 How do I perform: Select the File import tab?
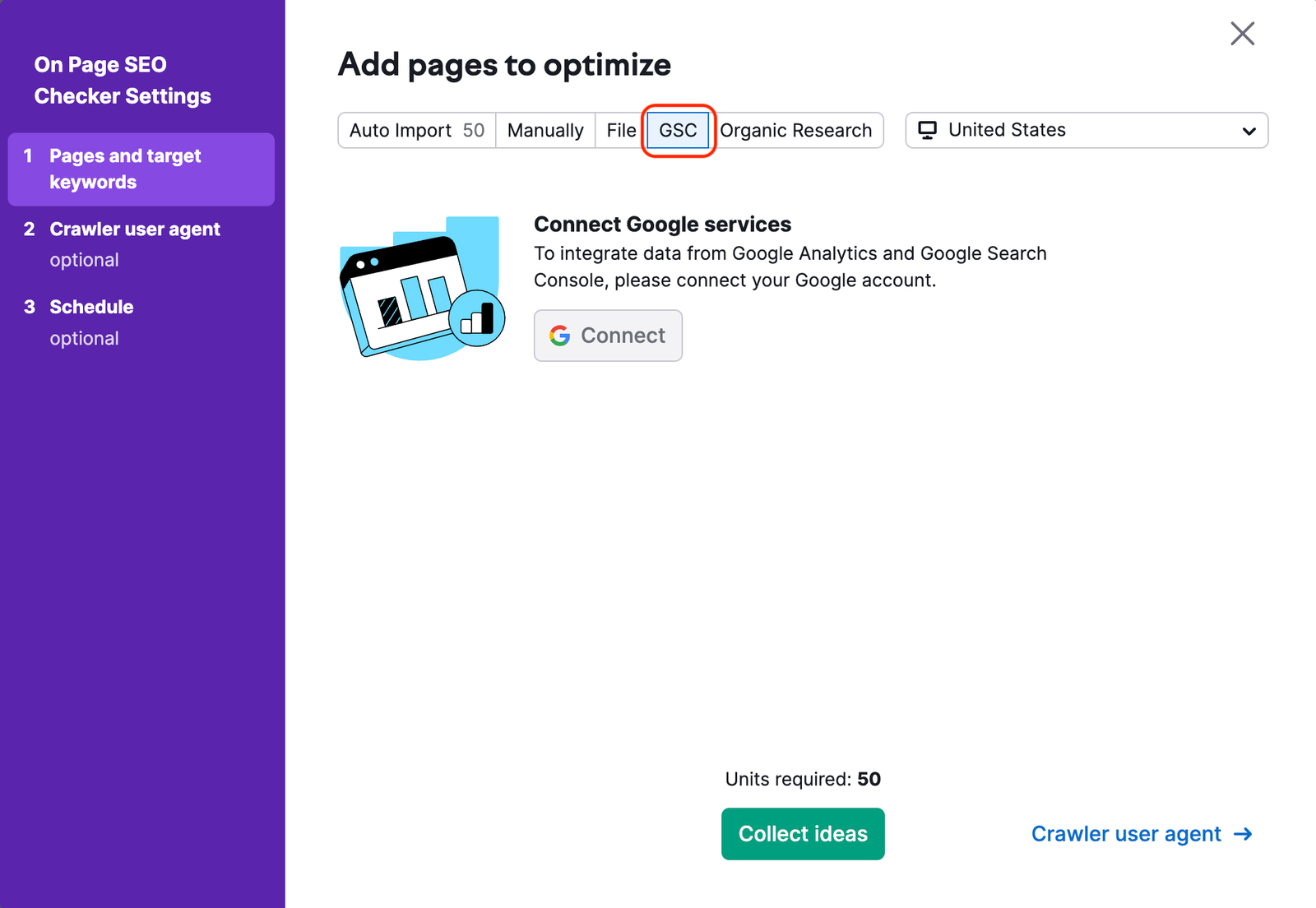tap(619, 130)
